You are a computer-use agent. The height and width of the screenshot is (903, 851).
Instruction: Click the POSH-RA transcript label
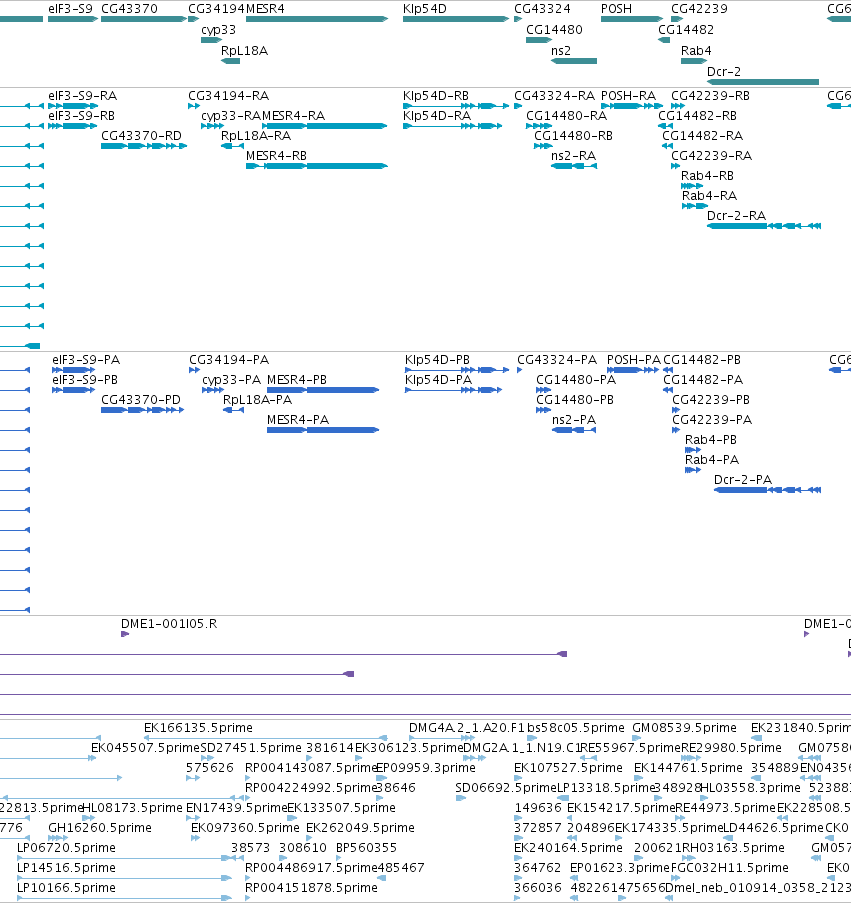(628, 96)
